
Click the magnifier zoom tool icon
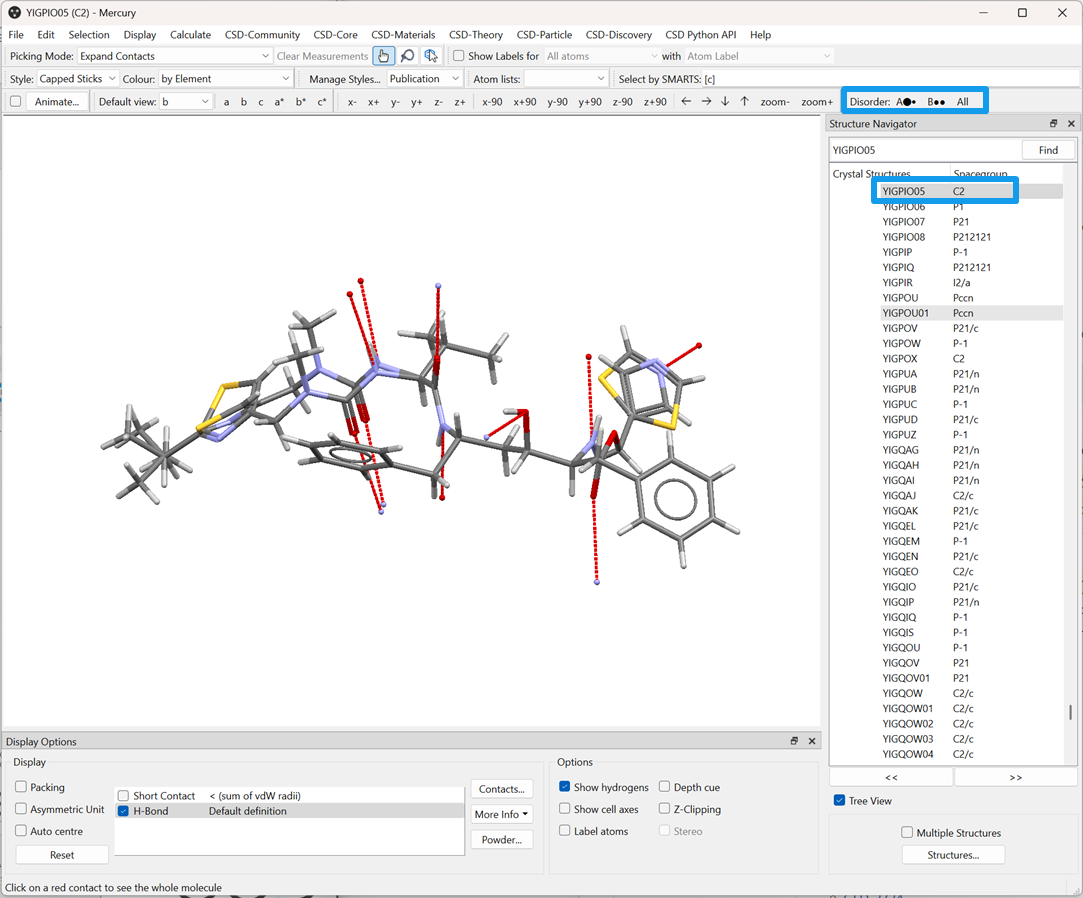coord(407,56)
